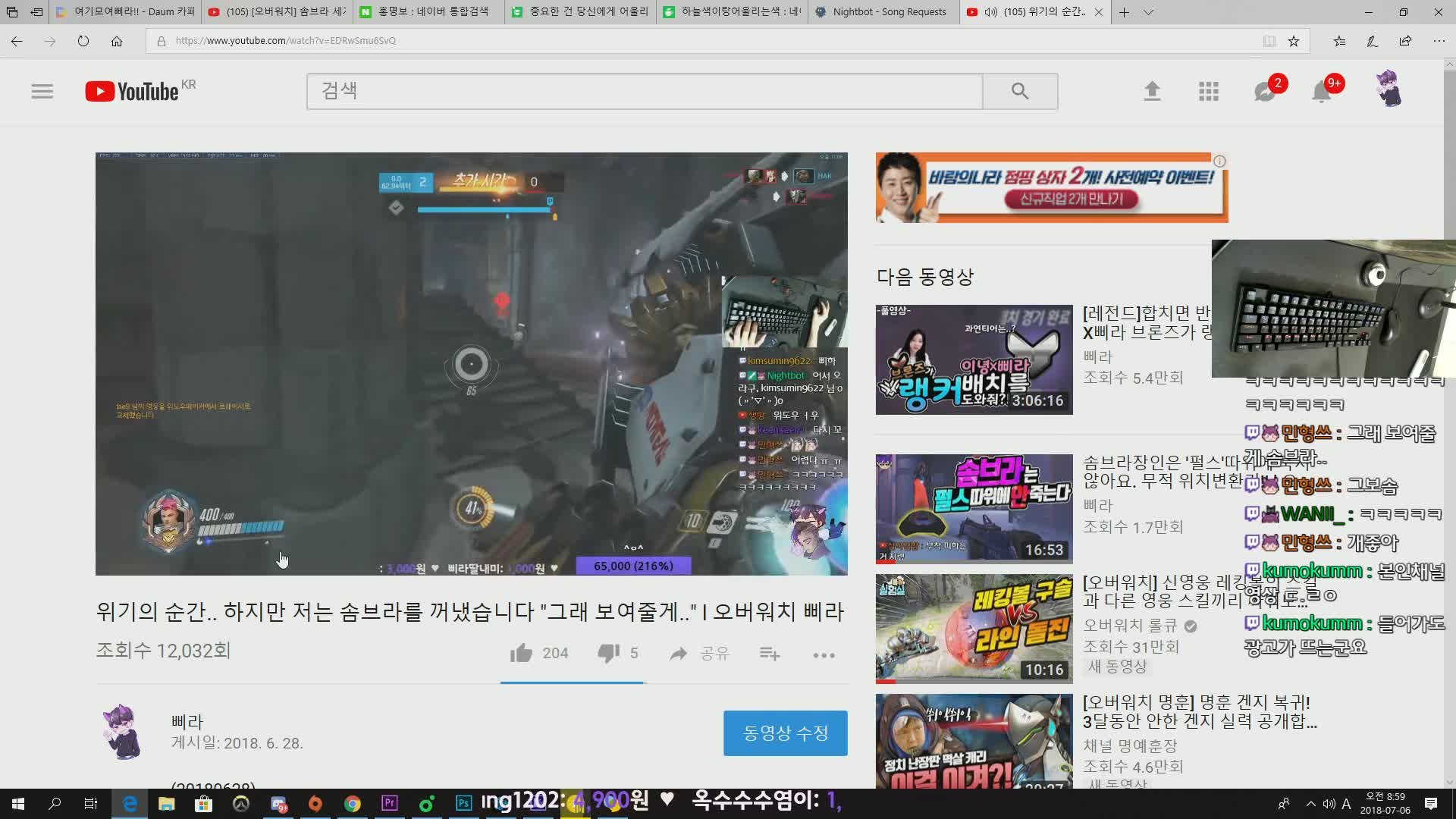Click the main video player

tap(471, 364)
